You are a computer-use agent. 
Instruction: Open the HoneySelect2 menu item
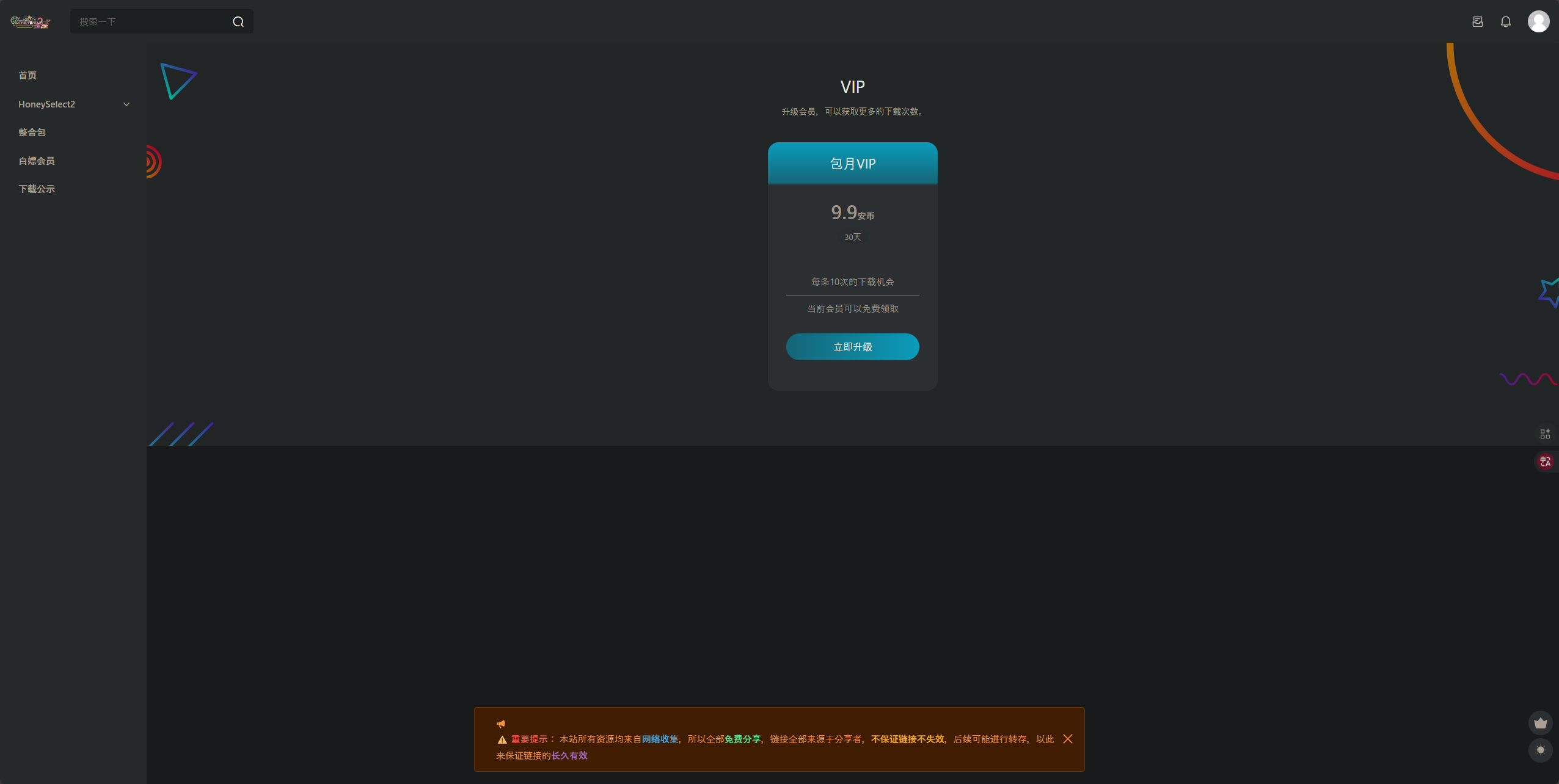tap(47, 104)
